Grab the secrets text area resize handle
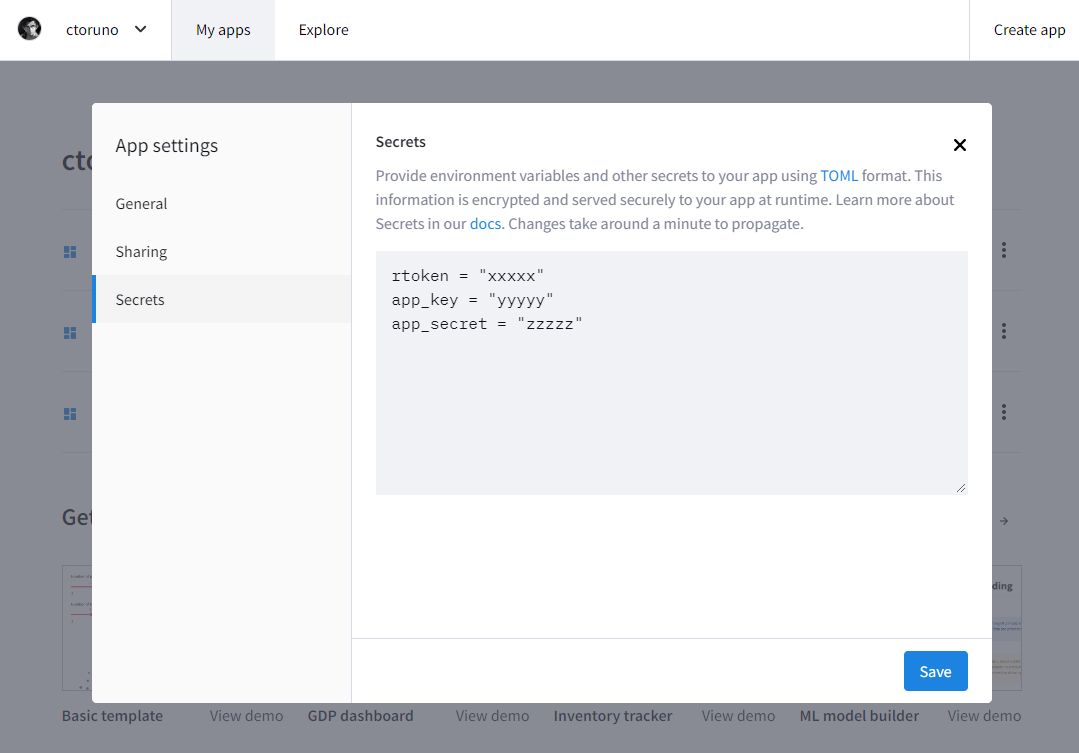Image resolution: width=1079 pixels, height=753 pixels. pos(961,488)
